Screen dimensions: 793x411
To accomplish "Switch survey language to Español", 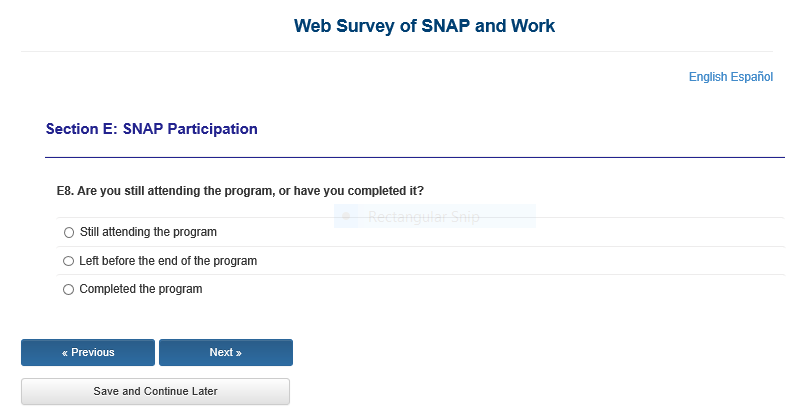I will [x=753, y=77].
